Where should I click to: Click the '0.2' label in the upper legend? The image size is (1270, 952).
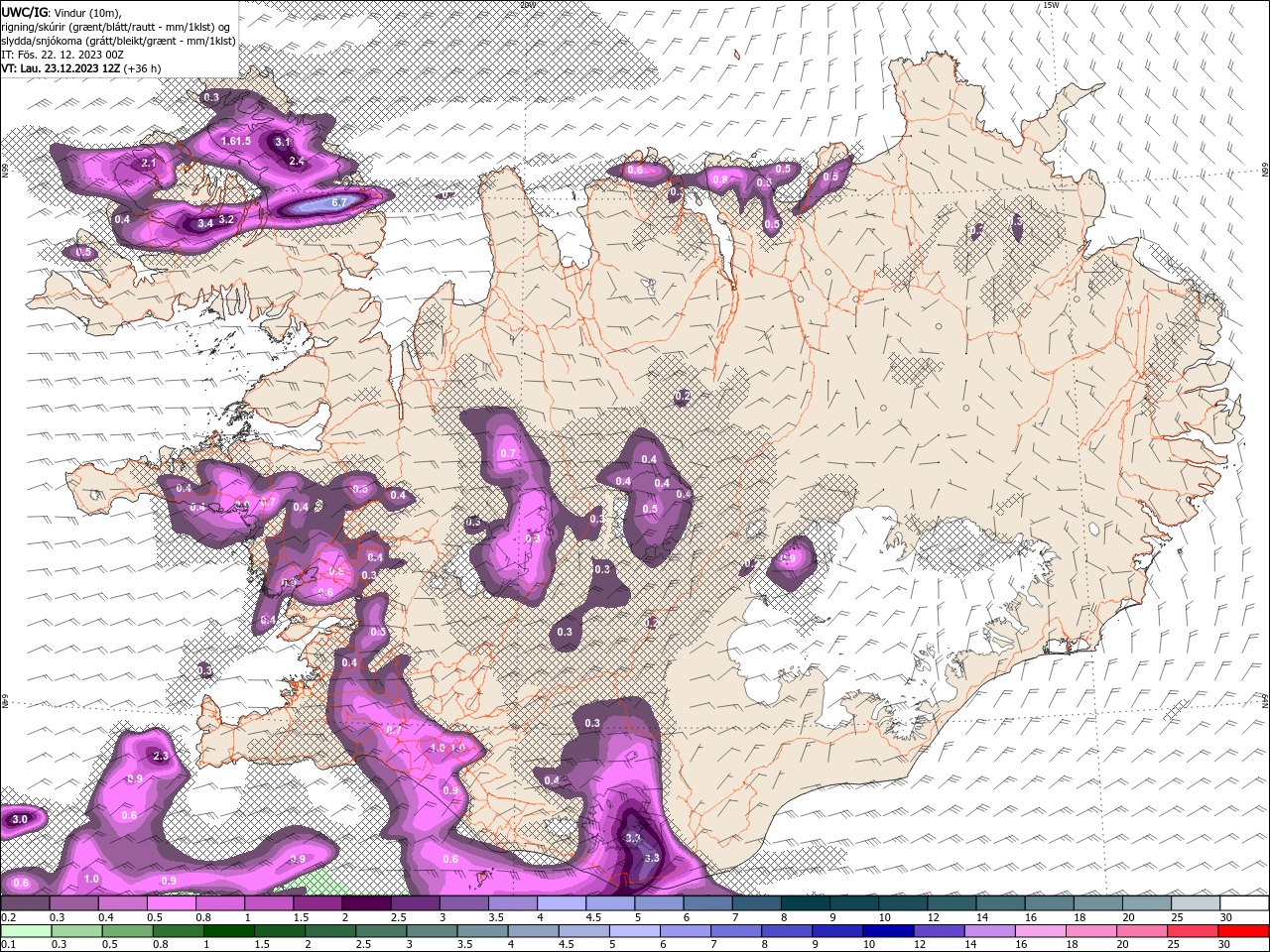click(8, 917)
